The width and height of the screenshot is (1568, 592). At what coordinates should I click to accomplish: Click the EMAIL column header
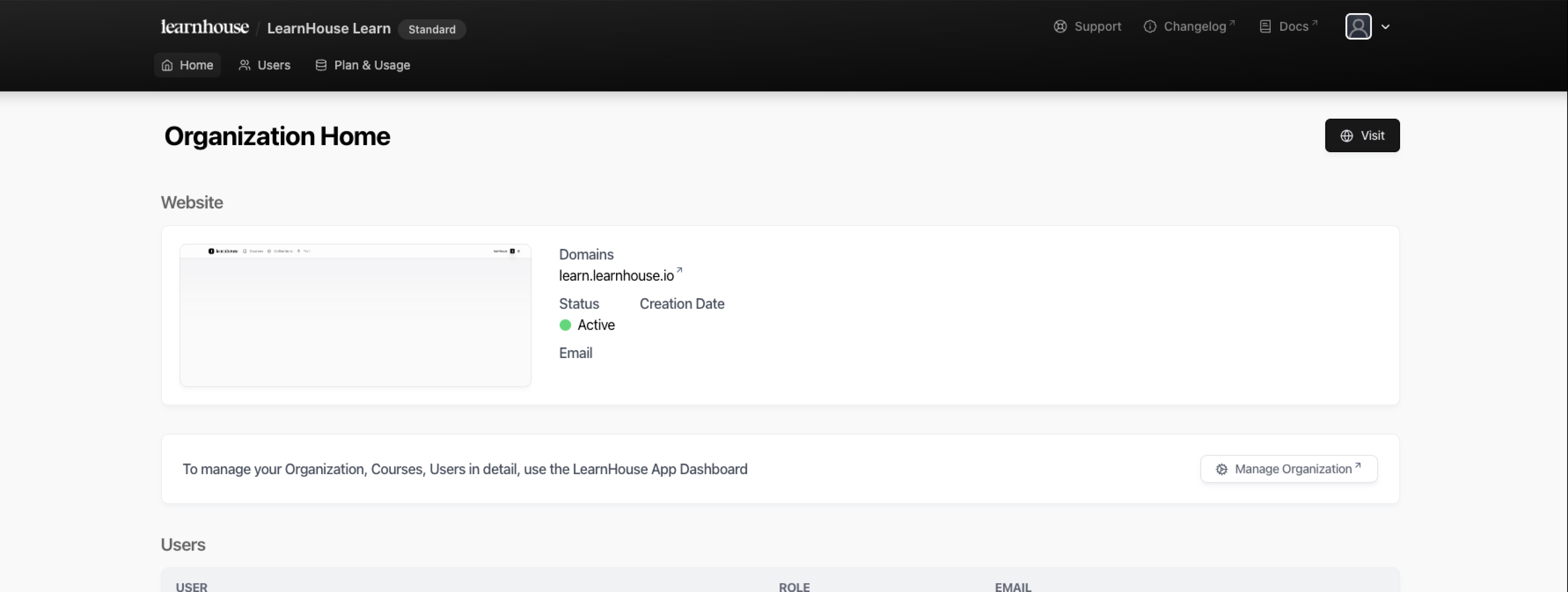click(x=1013, y=587)
